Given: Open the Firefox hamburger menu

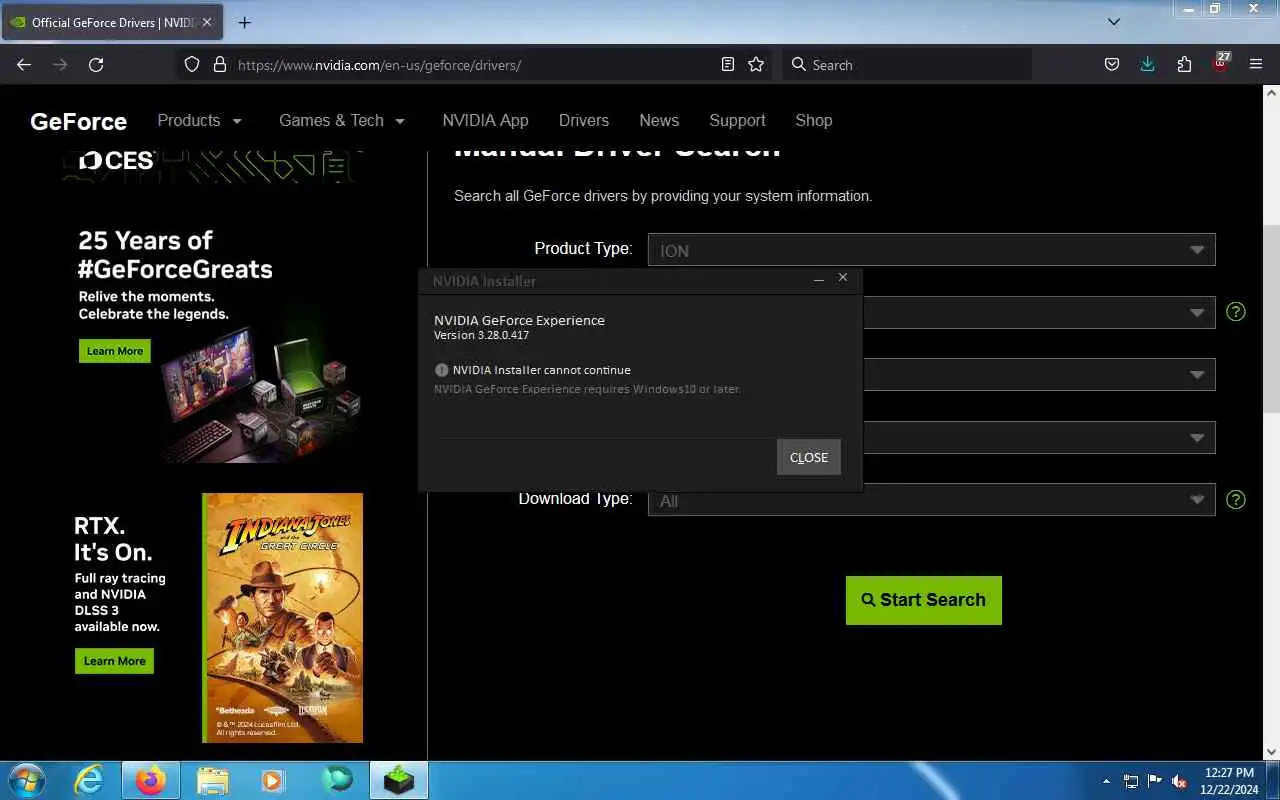Looking at the screenshot, I should (x=1256, y=64).
